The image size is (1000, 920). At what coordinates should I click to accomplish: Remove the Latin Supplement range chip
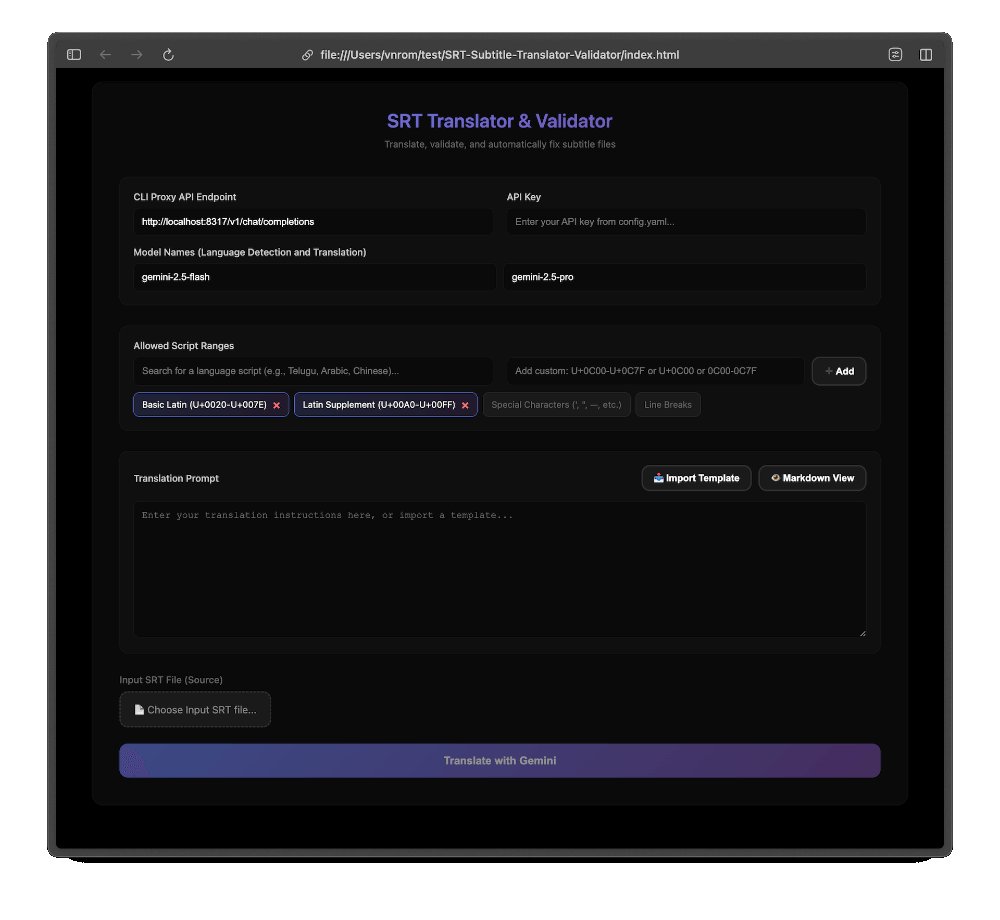pyautogui.click(x=465, y=405)
